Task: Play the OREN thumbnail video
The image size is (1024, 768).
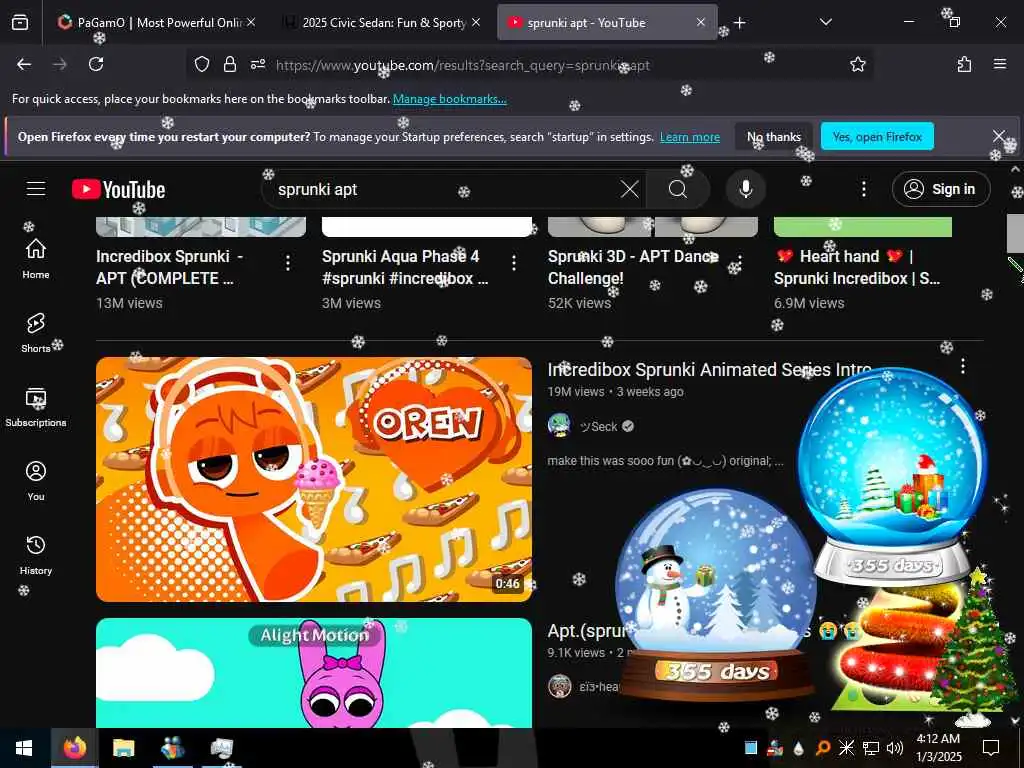Action: 314,479
